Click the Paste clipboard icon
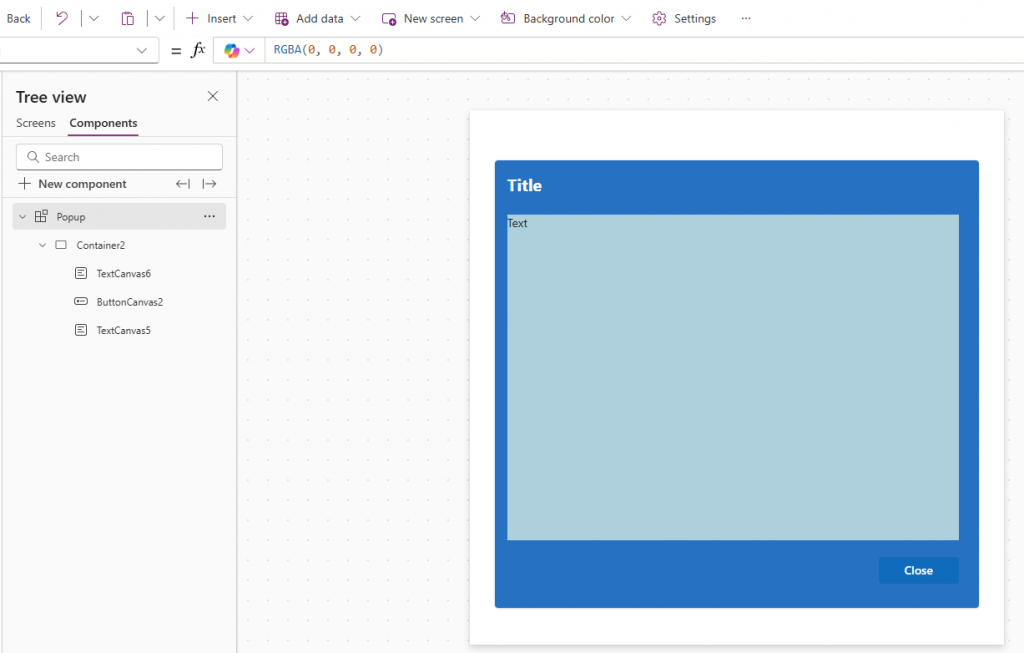The image size is (1024, 653). point(128,18)
